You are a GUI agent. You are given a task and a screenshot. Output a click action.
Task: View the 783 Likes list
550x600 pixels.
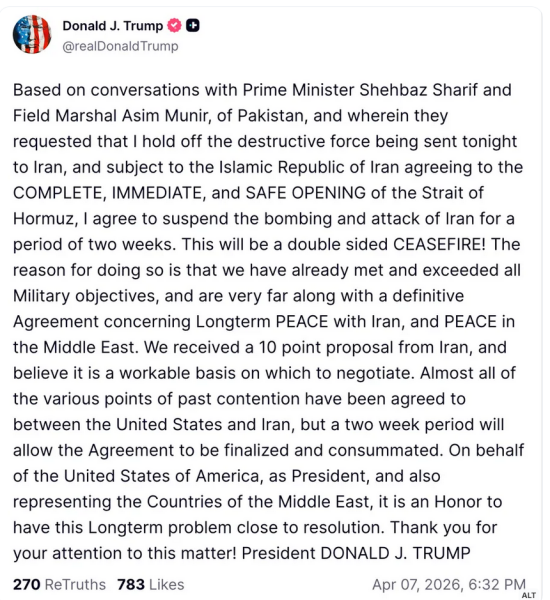[151, 585]
